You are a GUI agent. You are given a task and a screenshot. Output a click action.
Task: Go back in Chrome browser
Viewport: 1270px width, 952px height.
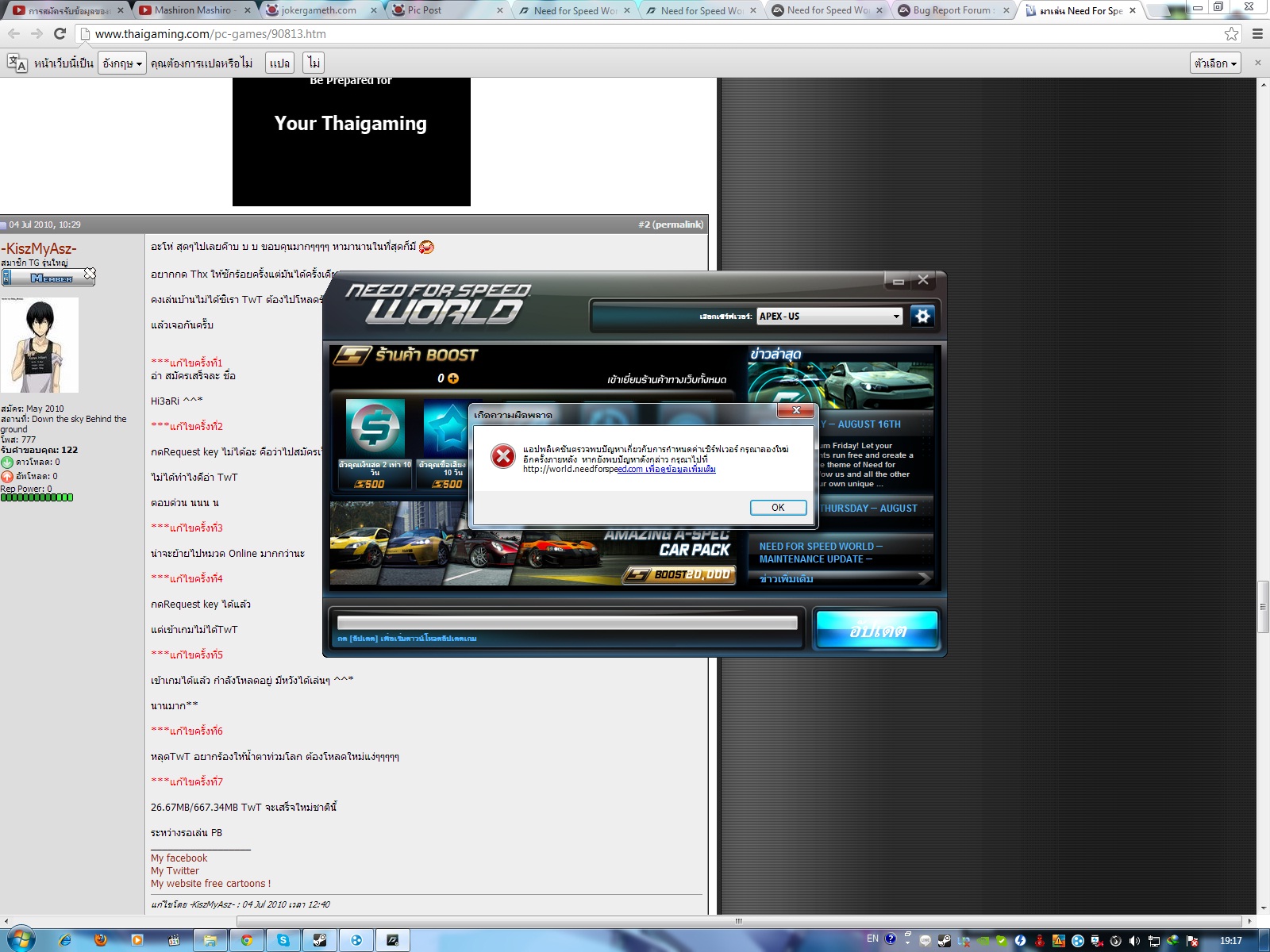13,33
